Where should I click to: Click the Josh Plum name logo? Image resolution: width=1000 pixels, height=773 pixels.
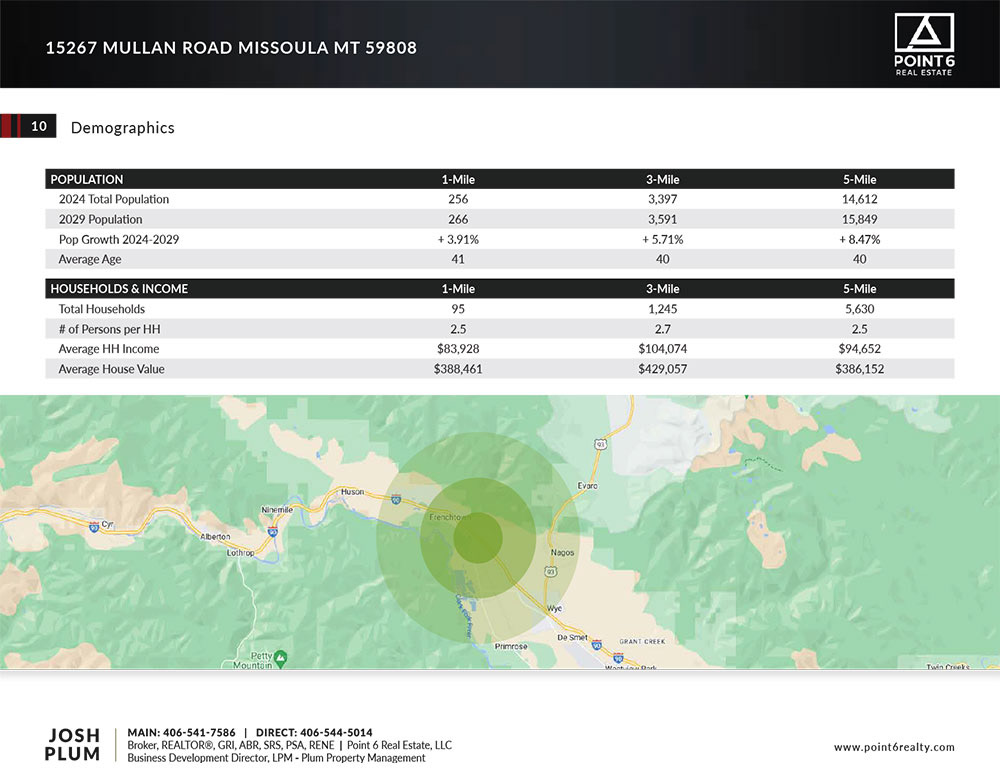[x=73, y=744]
